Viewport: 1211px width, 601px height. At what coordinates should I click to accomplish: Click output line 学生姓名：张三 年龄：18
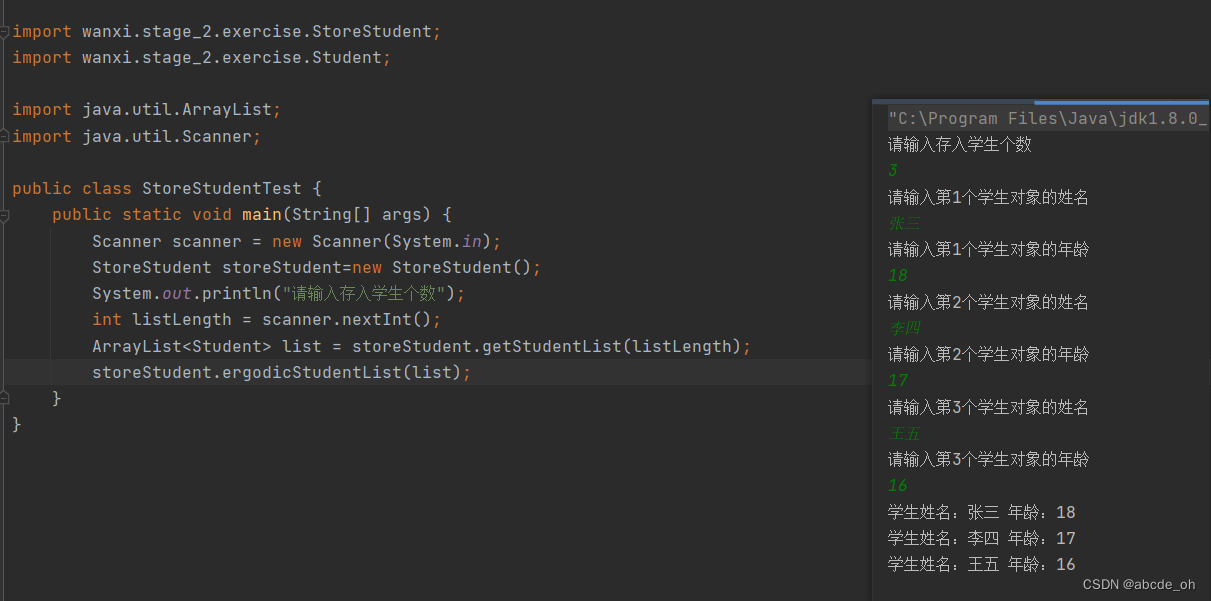pos(982,512)
